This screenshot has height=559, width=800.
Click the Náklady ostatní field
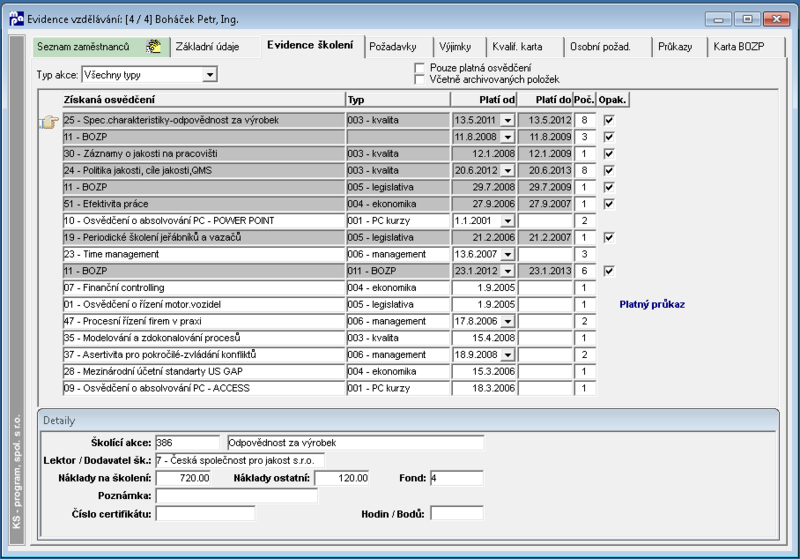[342, 478]
